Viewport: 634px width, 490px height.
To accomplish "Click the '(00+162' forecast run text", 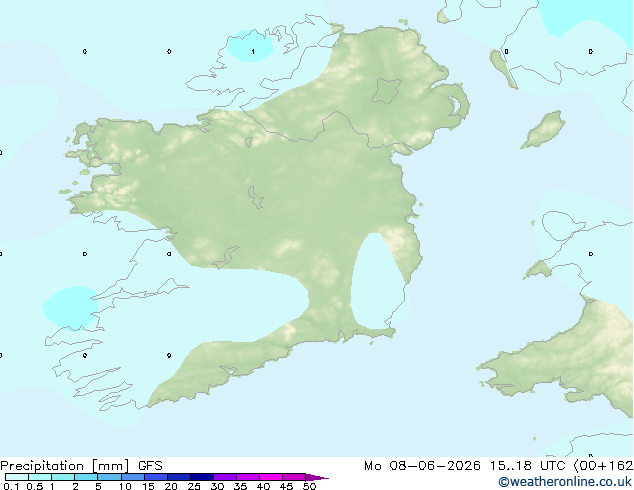I will click(x=603, y=466).
